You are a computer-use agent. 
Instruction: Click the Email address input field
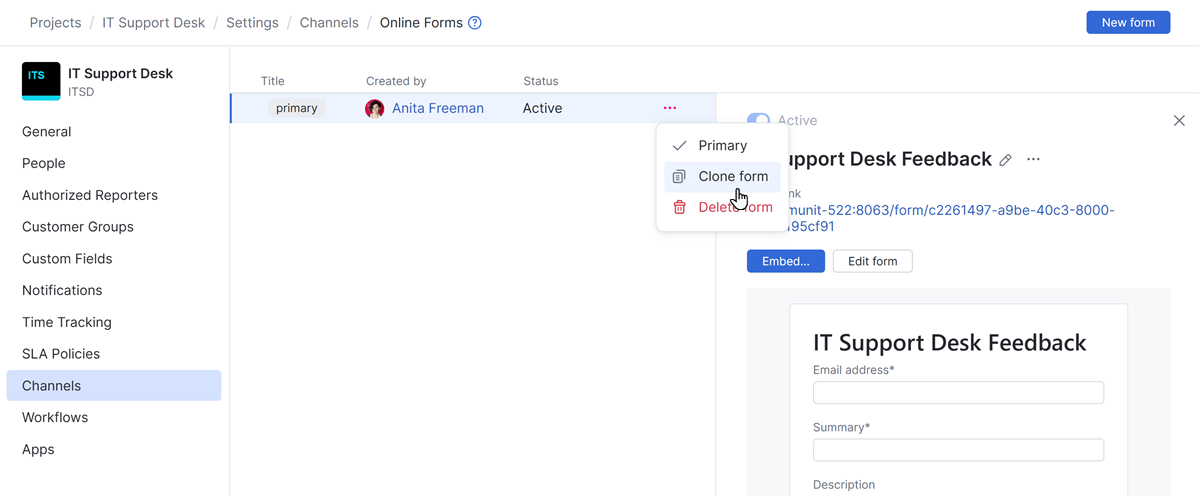pyautogui.click(x=958, y=393)
